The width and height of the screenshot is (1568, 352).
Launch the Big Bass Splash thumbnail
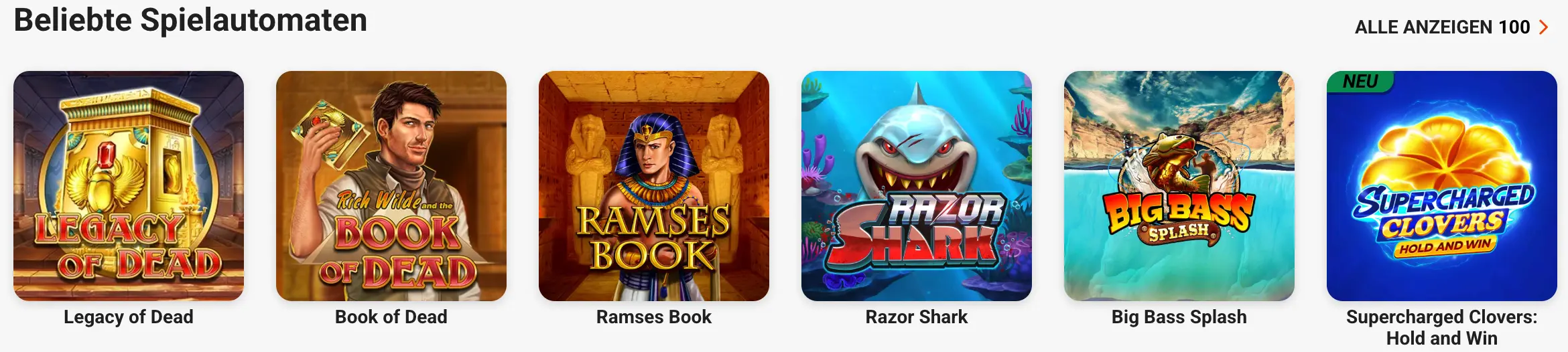[x=1179, y=186]
